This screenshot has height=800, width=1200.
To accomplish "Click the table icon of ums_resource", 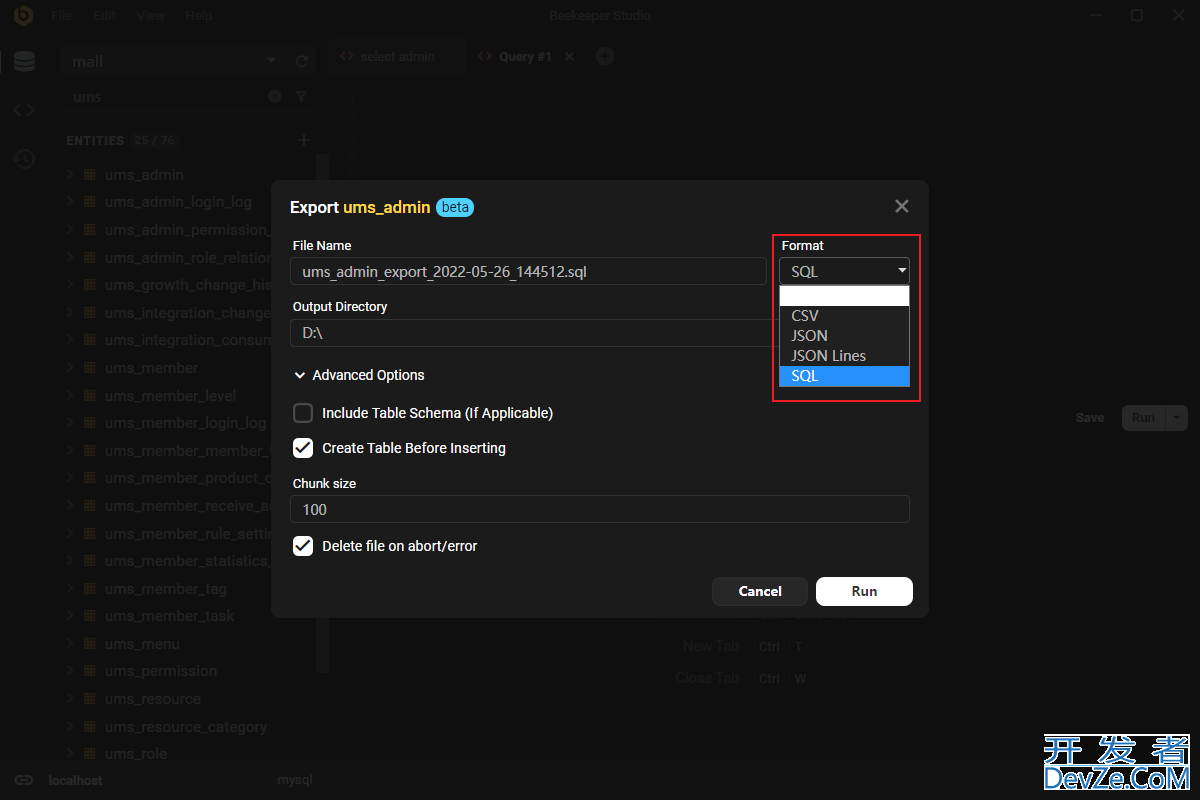I will 90,699.
